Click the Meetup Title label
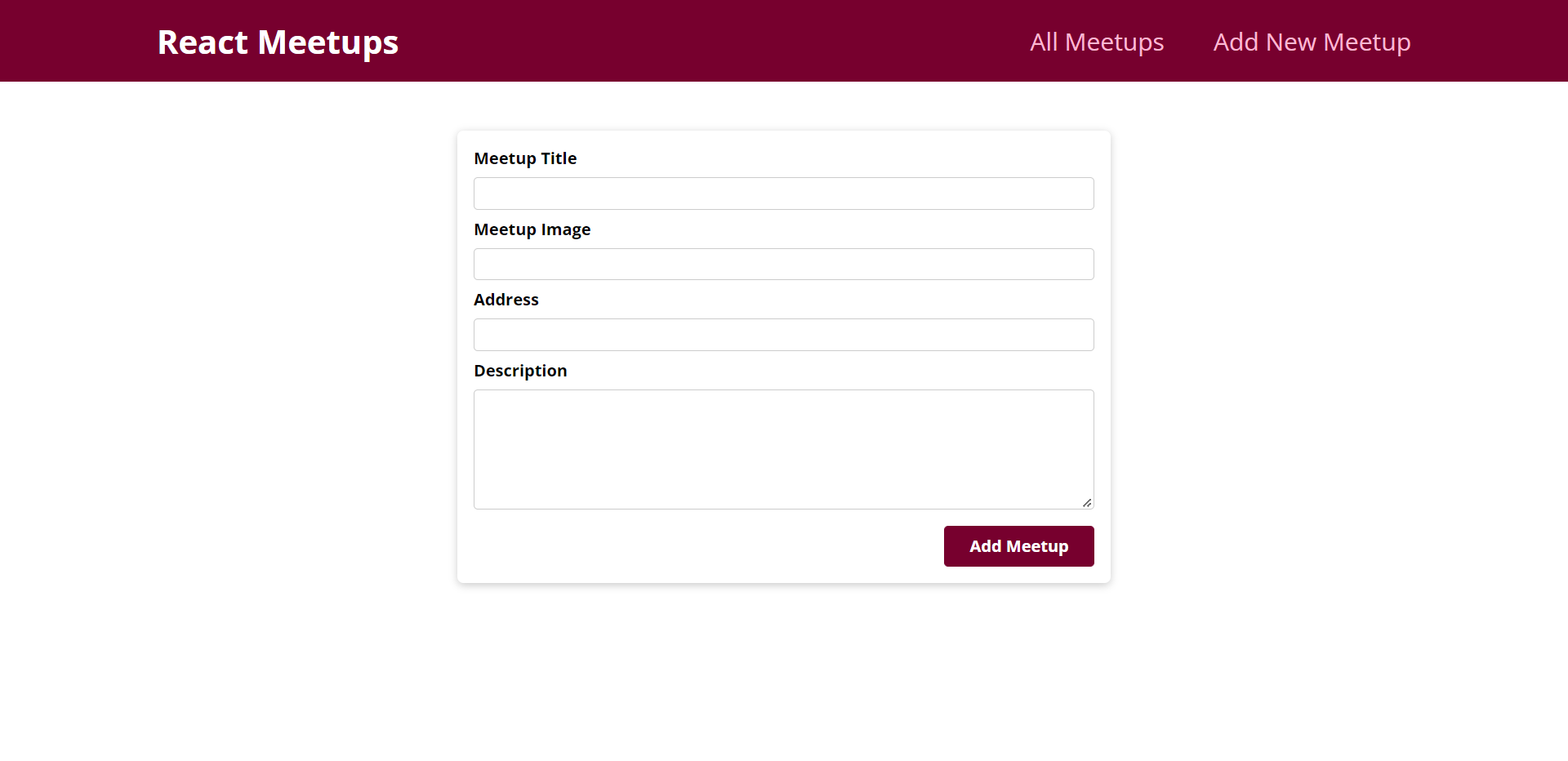Image resolution: width=1568 pixels, height=761 pixels. coord(525,158)
